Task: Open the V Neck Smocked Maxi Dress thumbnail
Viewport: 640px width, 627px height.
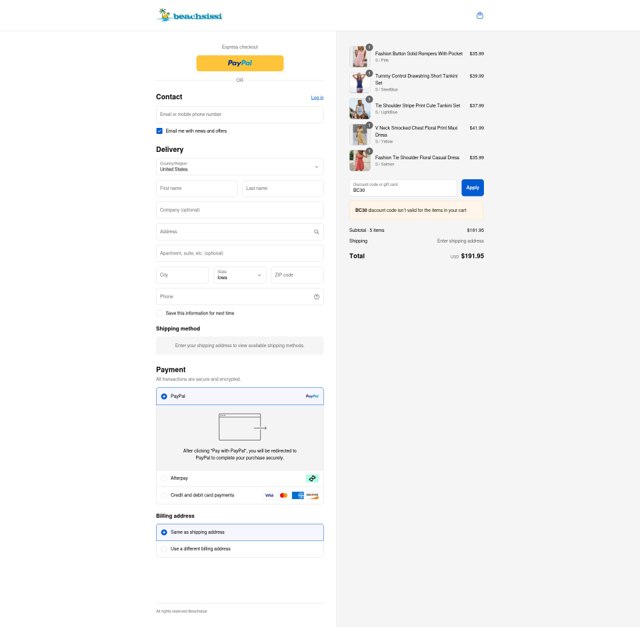Action: tap(360, 134)
